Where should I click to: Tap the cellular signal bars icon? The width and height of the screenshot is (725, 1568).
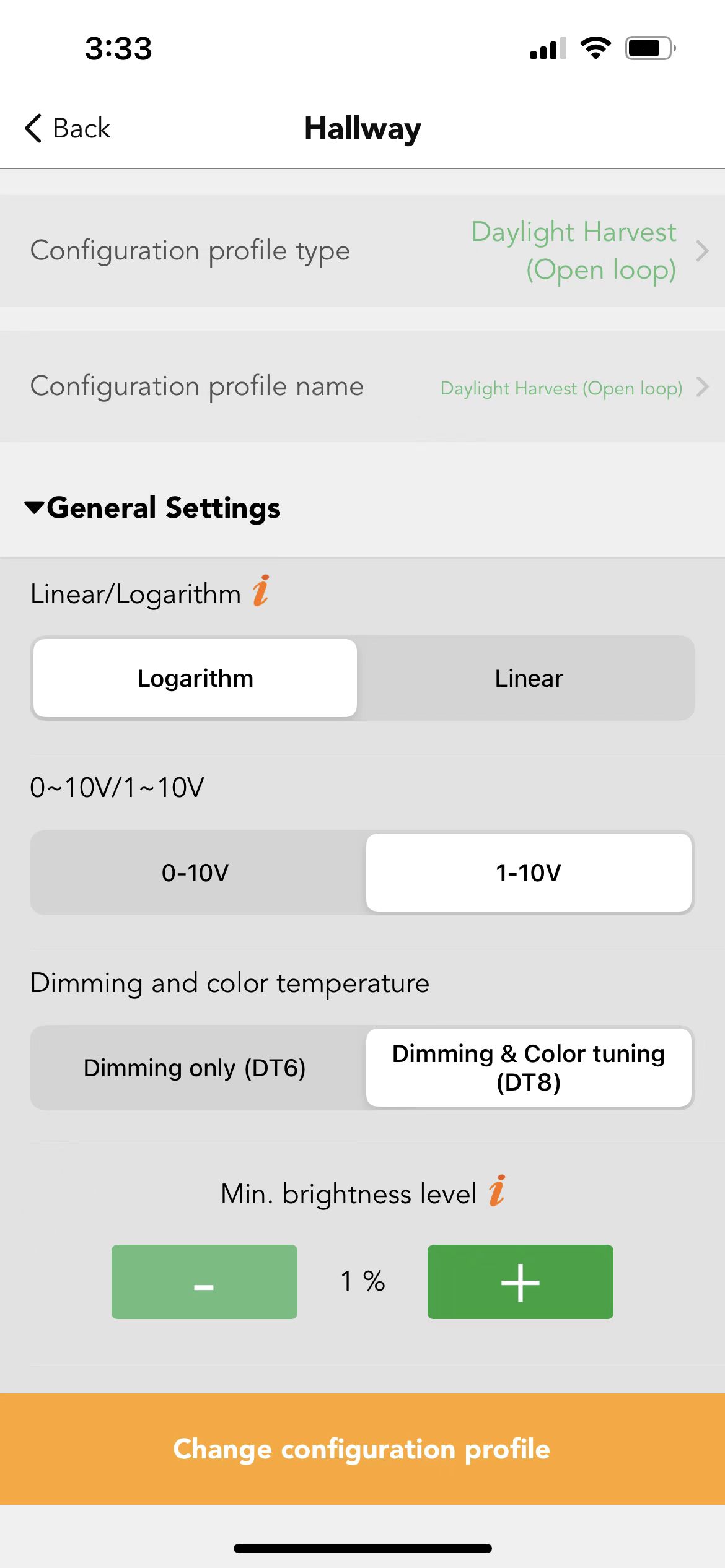click(x=548, y=48)
